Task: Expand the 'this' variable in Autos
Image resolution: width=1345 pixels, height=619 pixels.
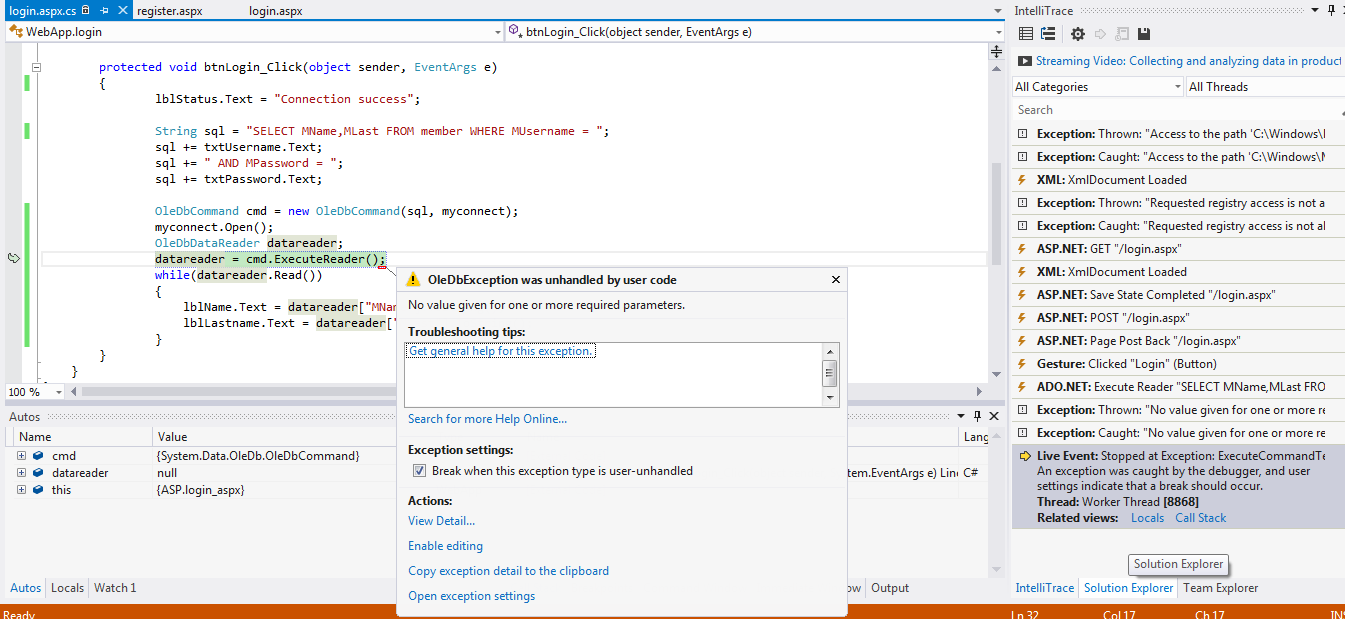Action: tap(21, 490)
